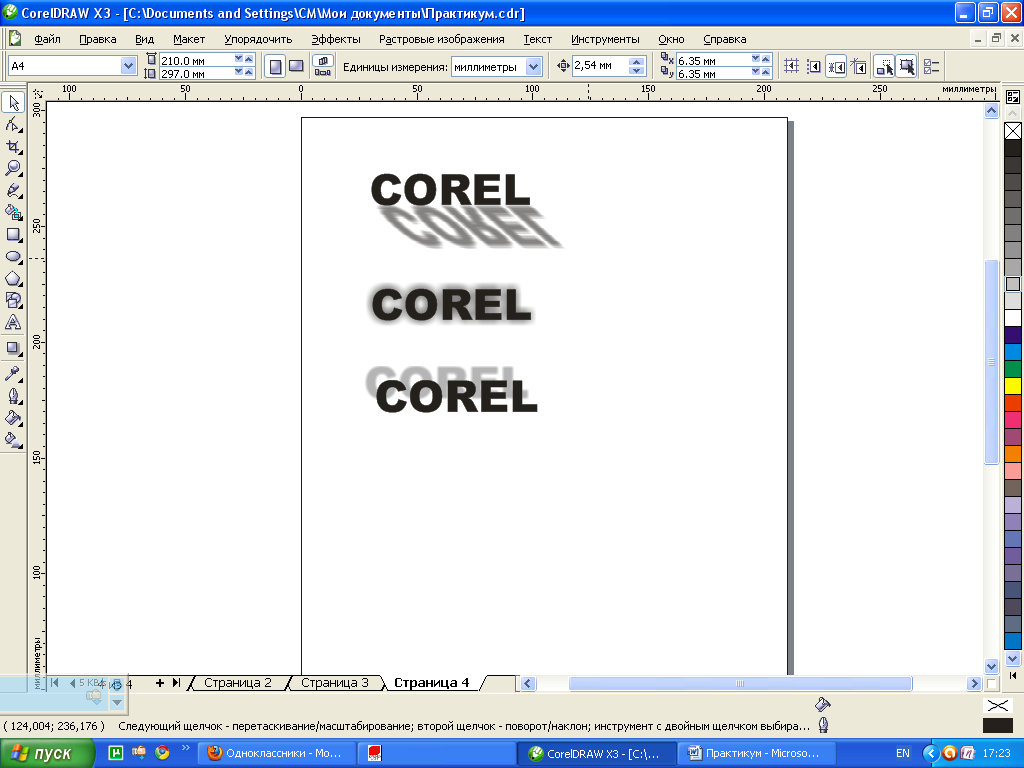
Task: Select the Shape edit tool
Action: click(13, 124)
